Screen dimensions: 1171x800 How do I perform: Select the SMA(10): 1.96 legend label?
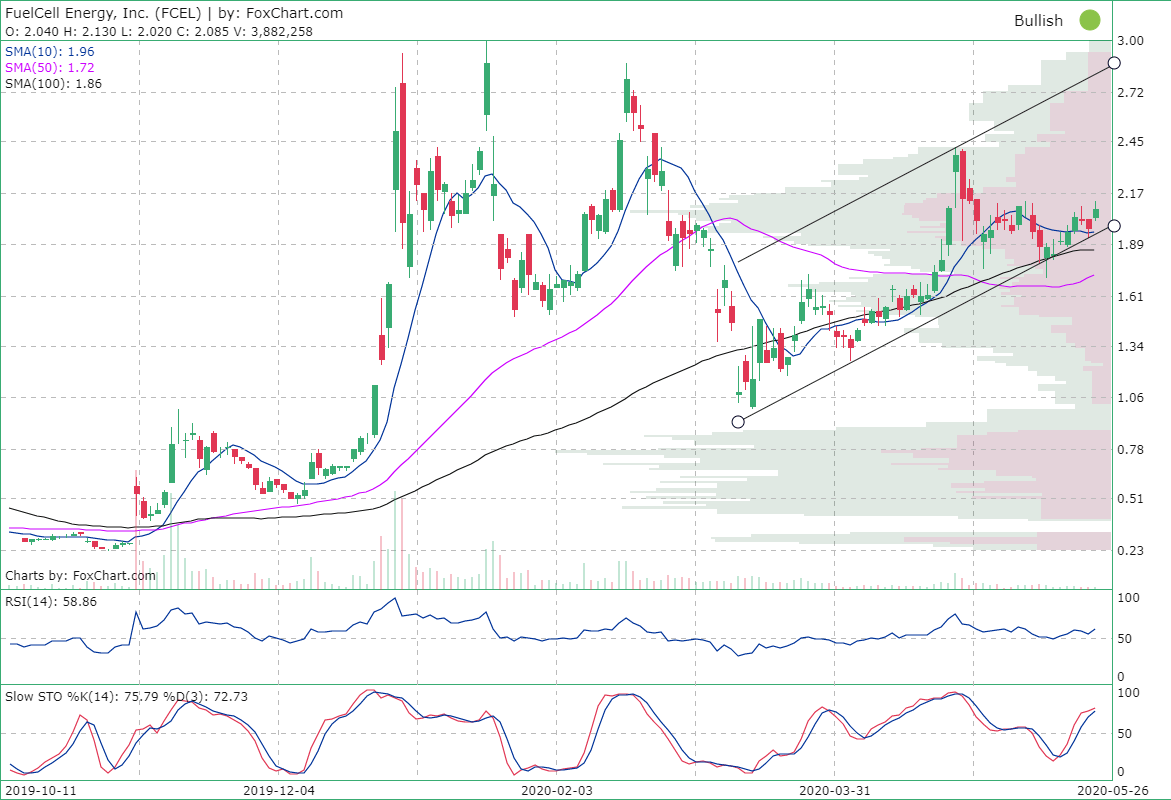pos(50,52)
